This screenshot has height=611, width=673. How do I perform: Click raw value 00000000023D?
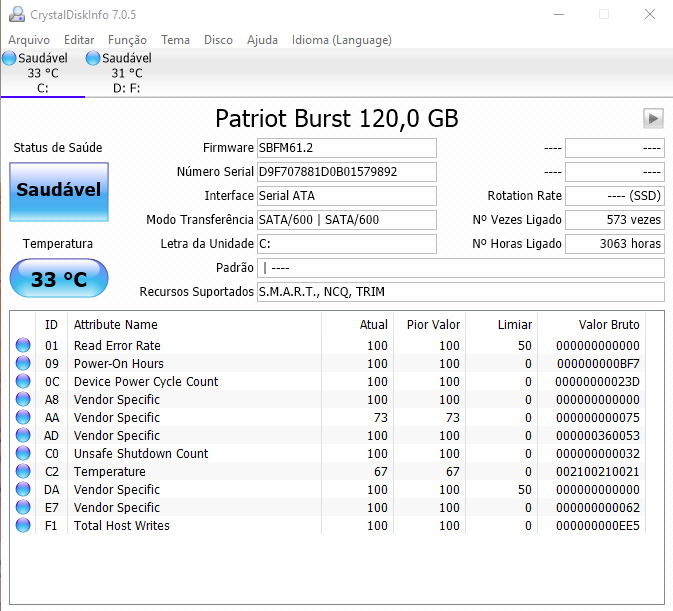(x=597, y=381)
